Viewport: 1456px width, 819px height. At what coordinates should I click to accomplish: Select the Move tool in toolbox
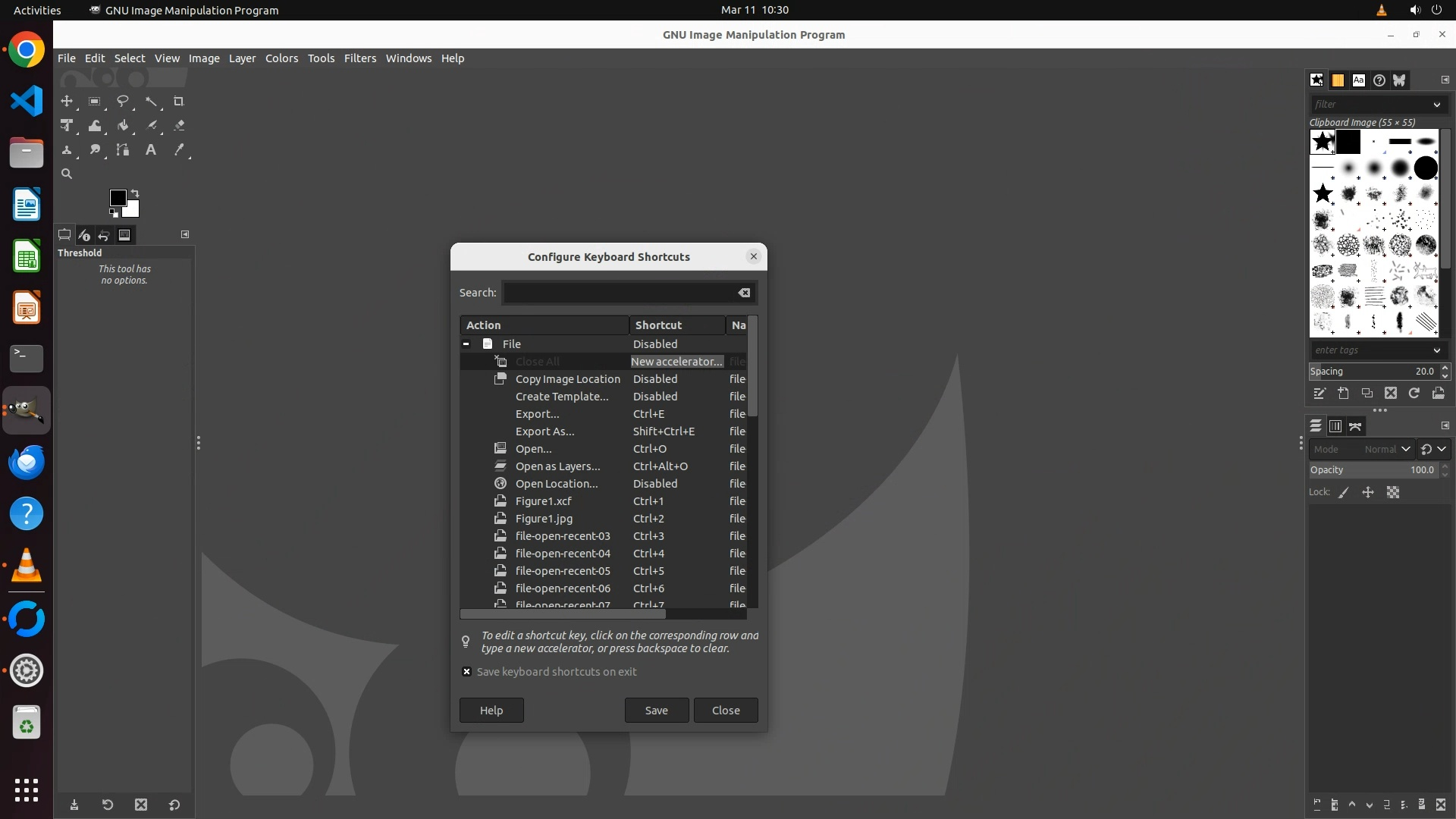[67, 102]
